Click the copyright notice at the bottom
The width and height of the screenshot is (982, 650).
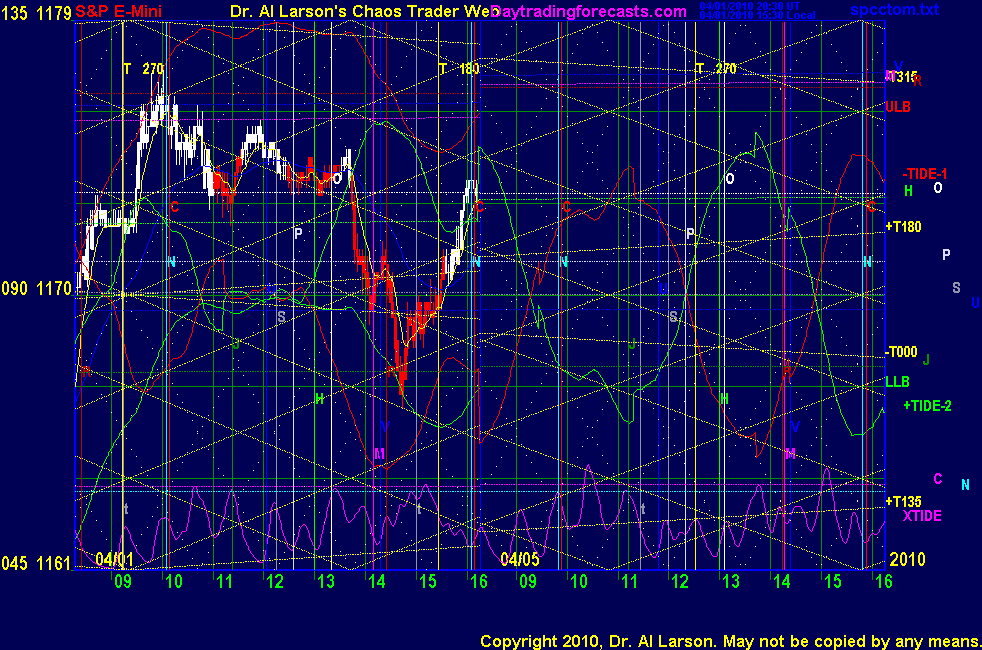tap(729, 640)
